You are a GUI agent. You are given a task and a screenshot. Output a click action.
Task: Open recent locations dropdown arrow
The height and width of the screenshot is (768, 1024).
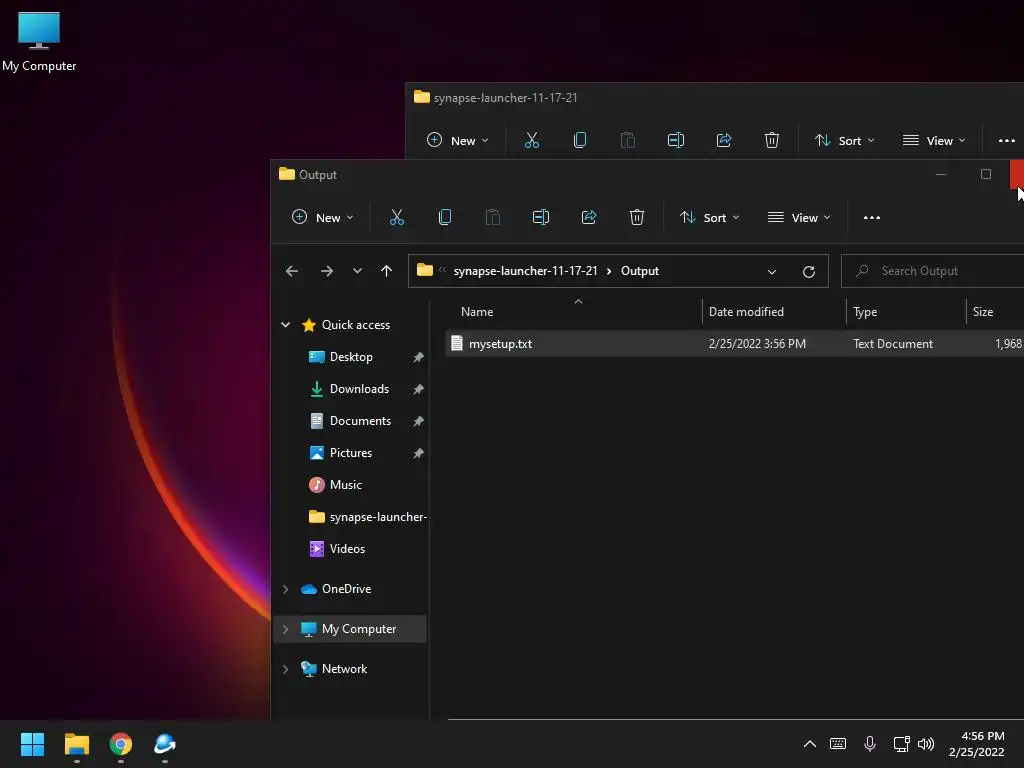(357, 271)
